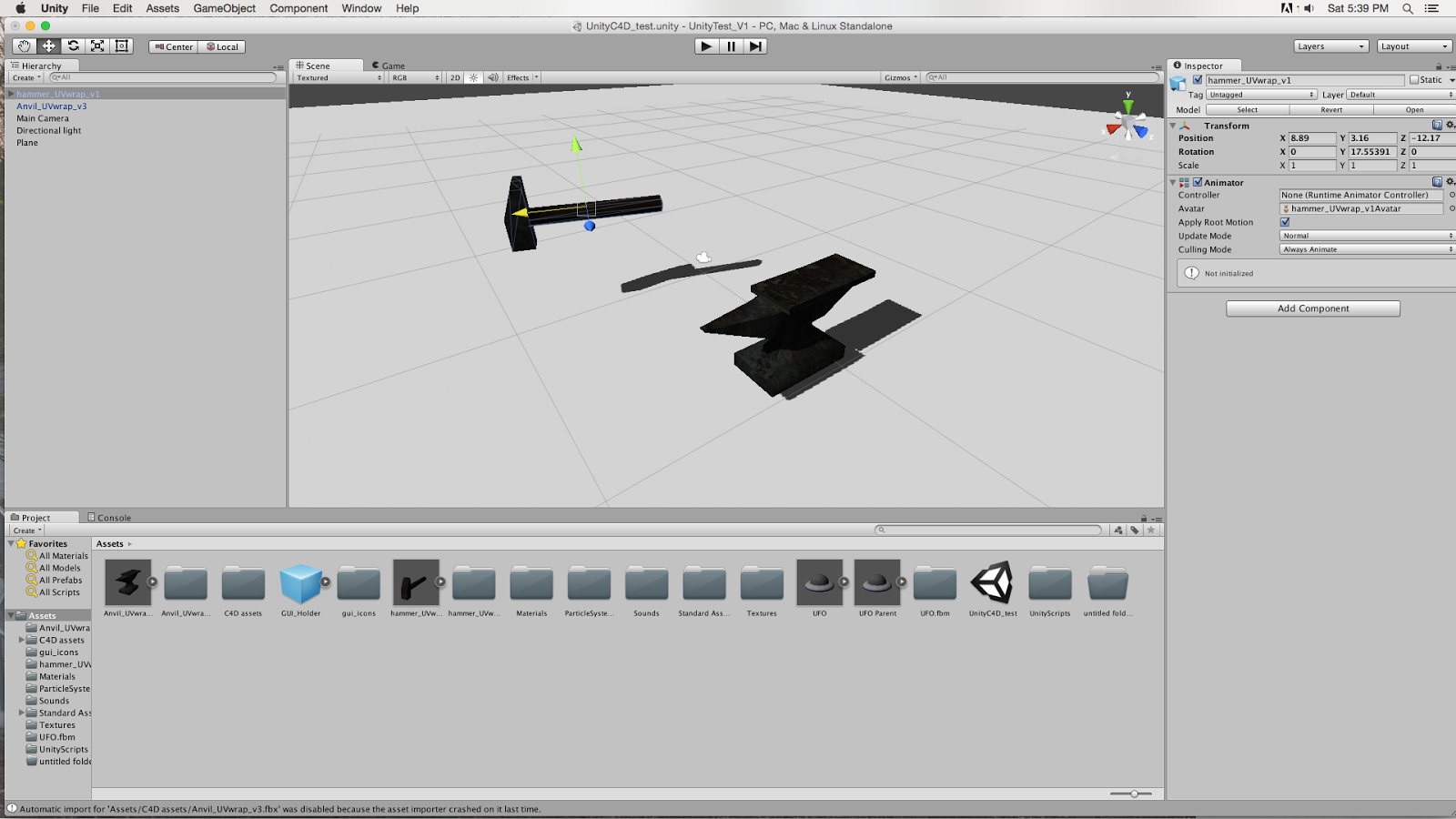
Task: Toggle the 2D view button in Scene
Action: click(455, 78)
